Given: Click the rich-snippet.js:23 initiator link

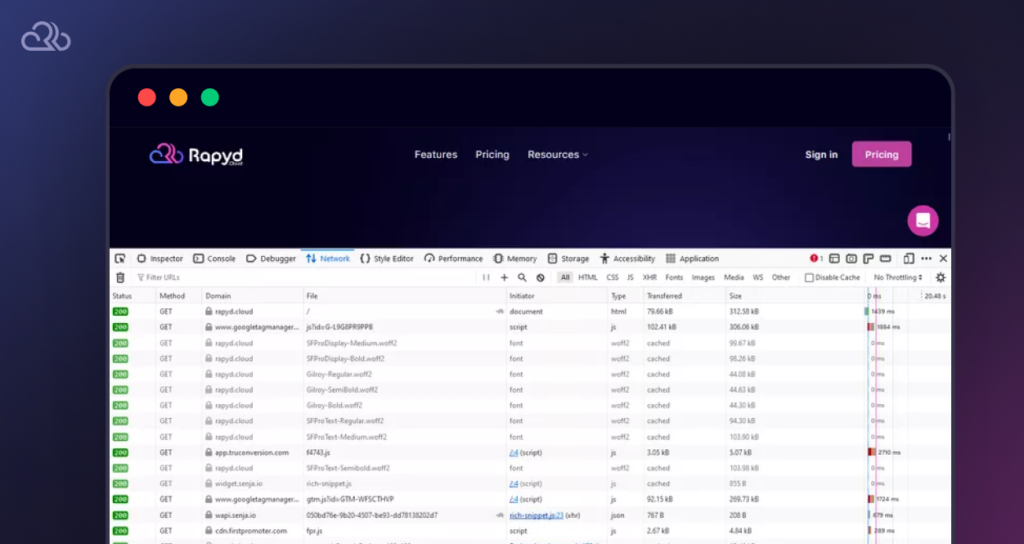Looking at the screenshot, I should point(536,515).
